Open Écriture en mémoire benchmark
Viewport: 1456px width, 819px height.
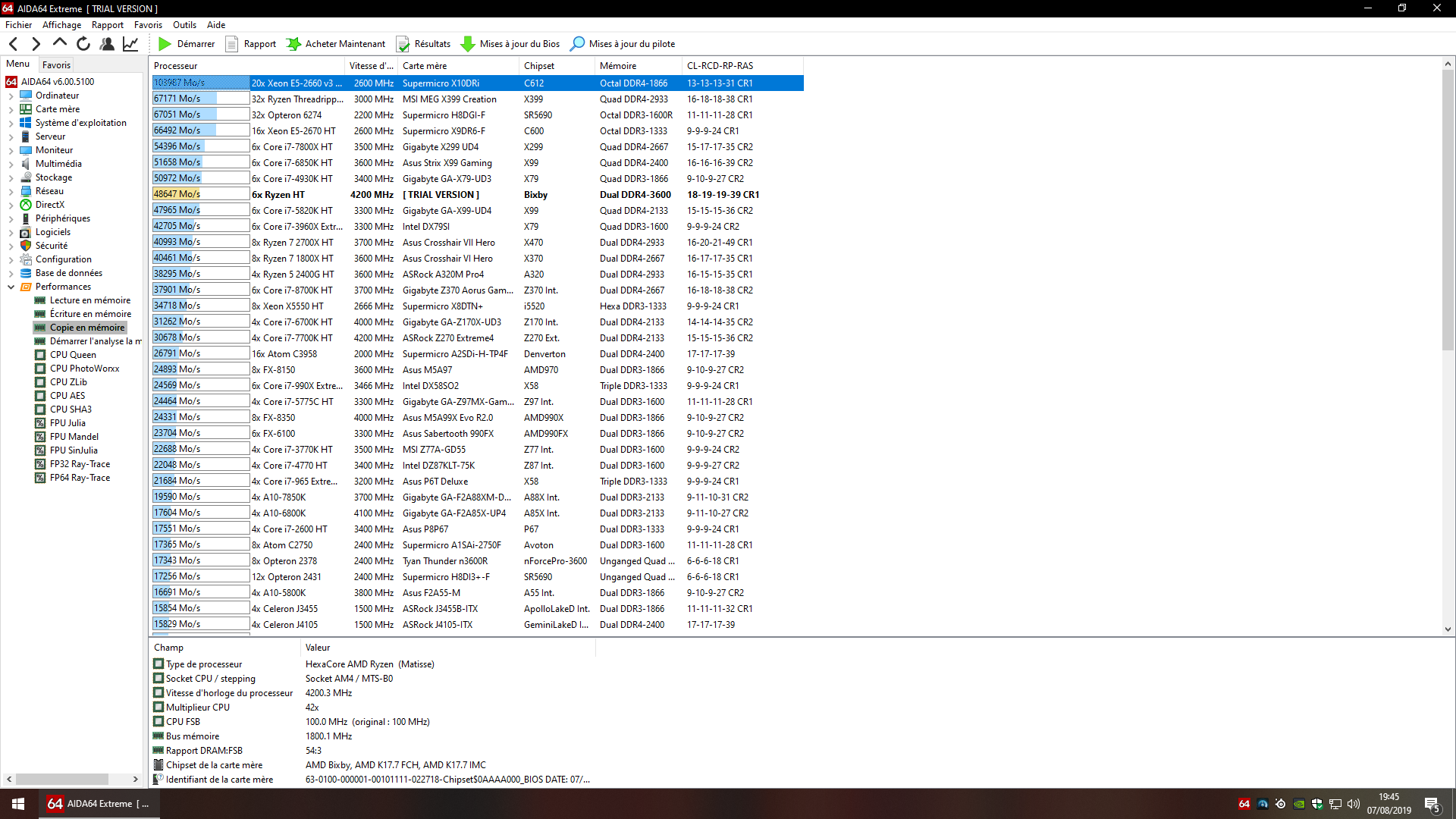pos(90,314)
